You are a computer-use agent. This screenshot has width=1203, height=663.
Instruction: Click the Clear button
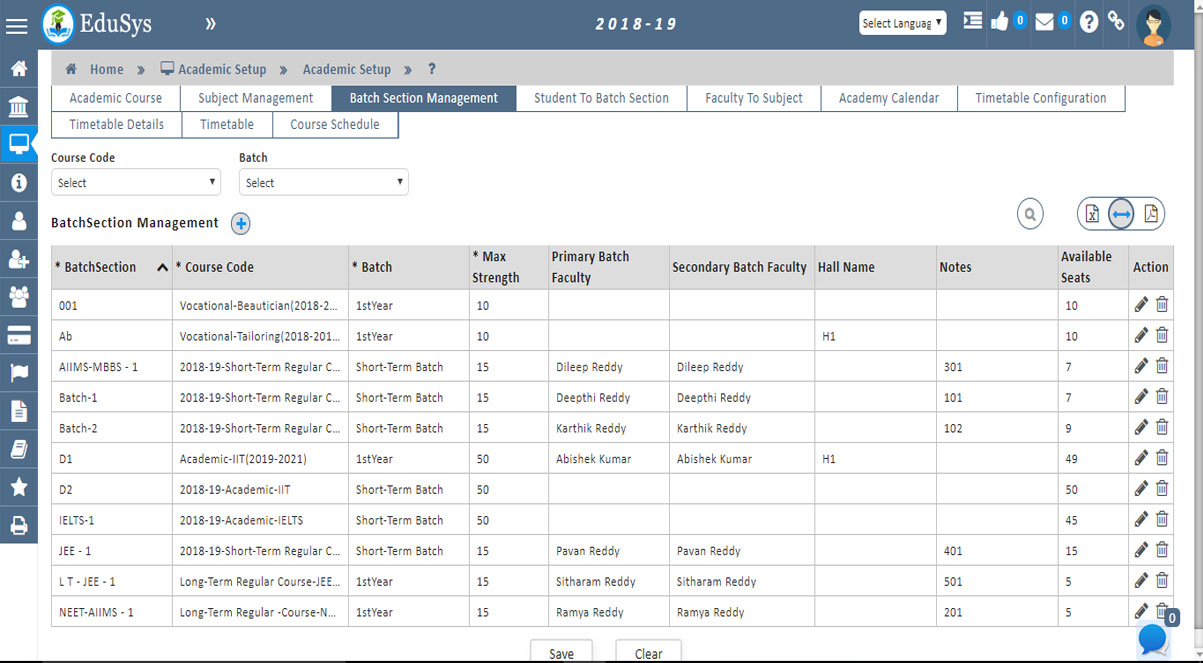pyautogui.click(x=648, y=652)
